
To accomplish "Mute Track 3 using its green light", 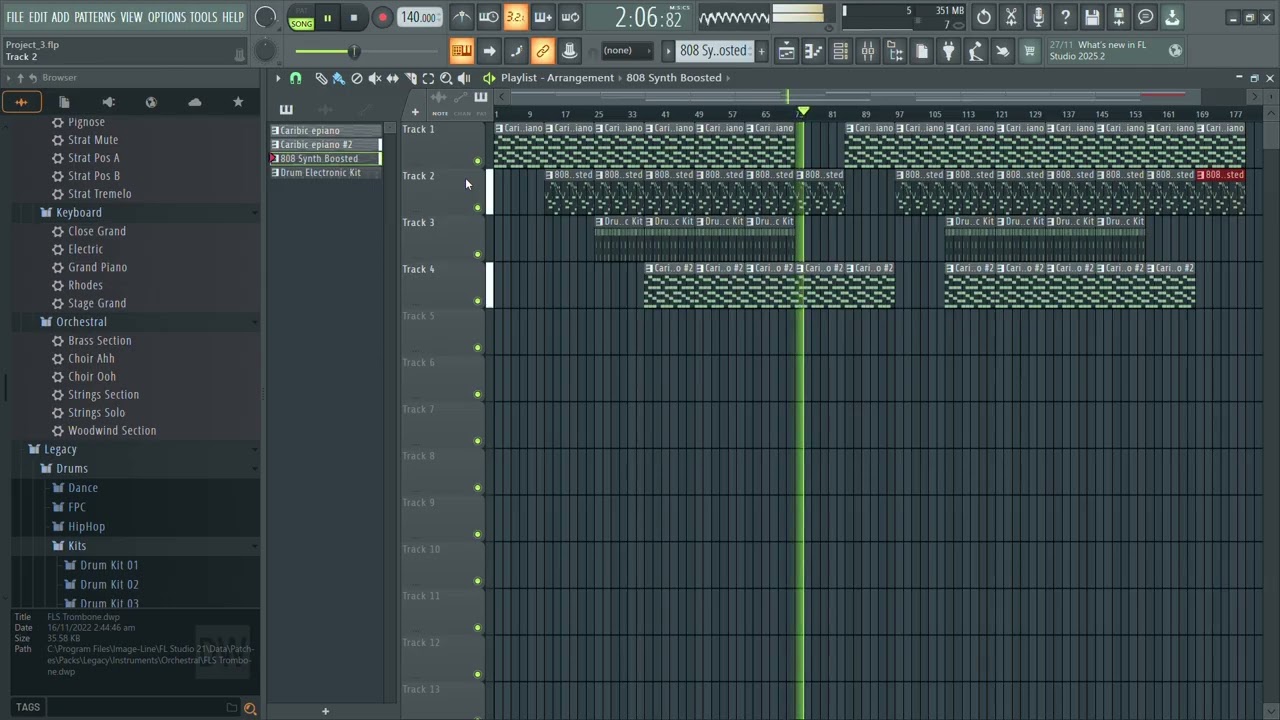I will [x=478, y=254].
